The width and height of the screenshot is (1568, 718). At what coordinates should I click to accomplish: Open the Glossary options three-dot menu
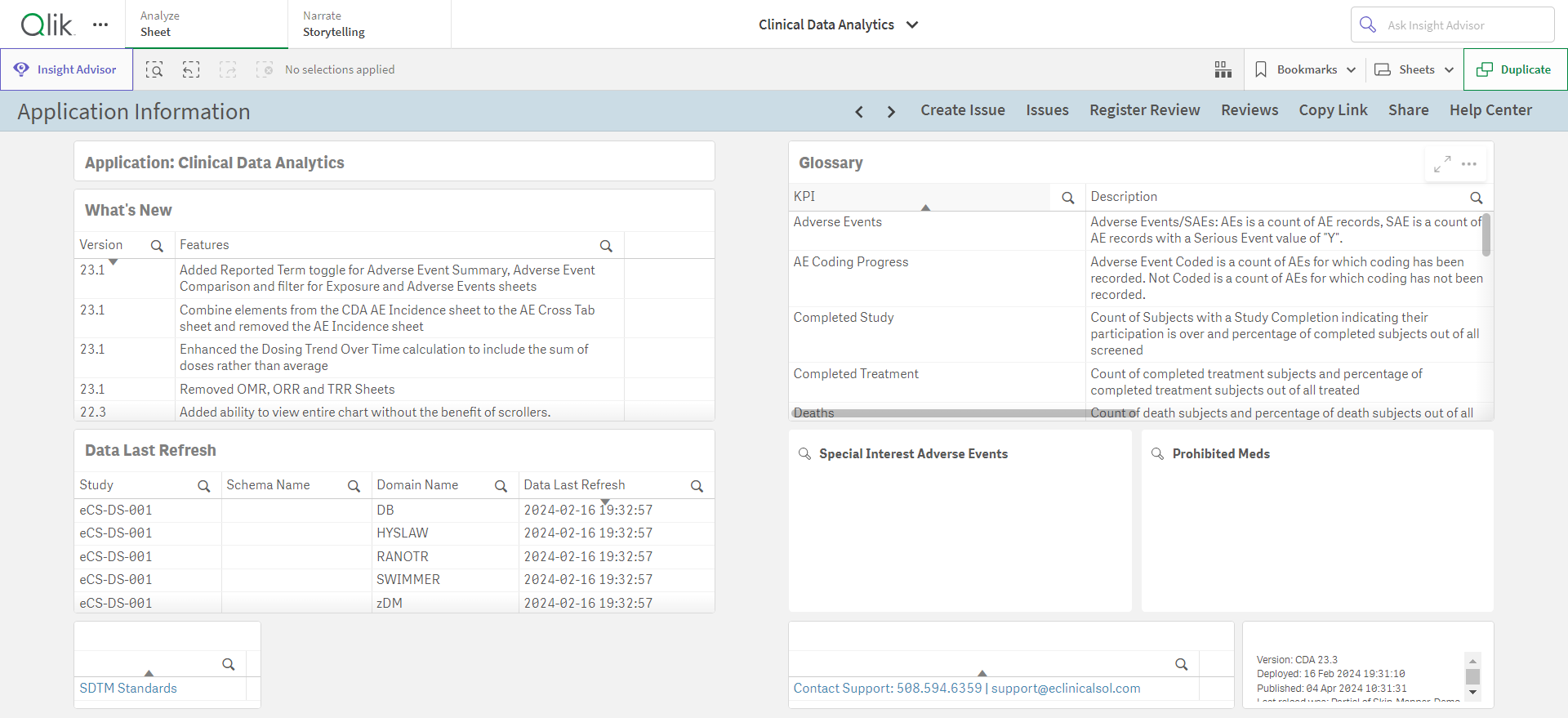pyautogui.click(x=1469, y=163)
